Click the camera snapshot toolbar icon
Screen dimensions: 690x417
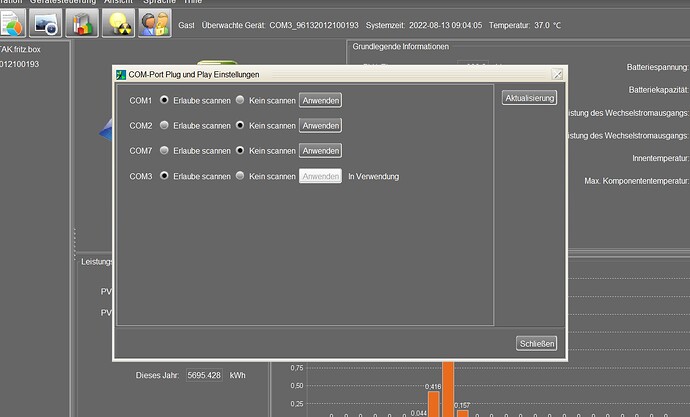tap(46, 23)
